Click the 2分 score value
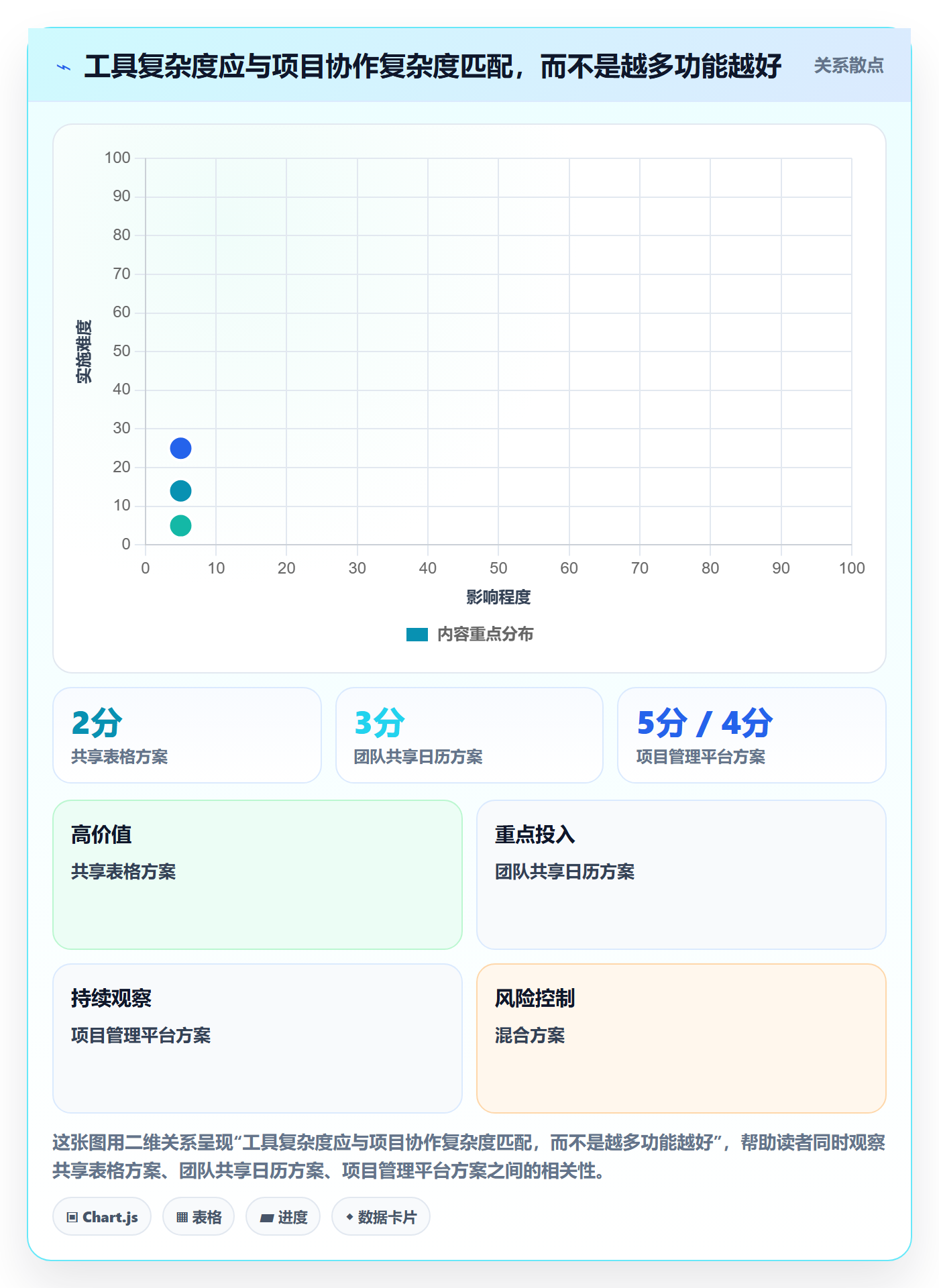 [97, 723]
